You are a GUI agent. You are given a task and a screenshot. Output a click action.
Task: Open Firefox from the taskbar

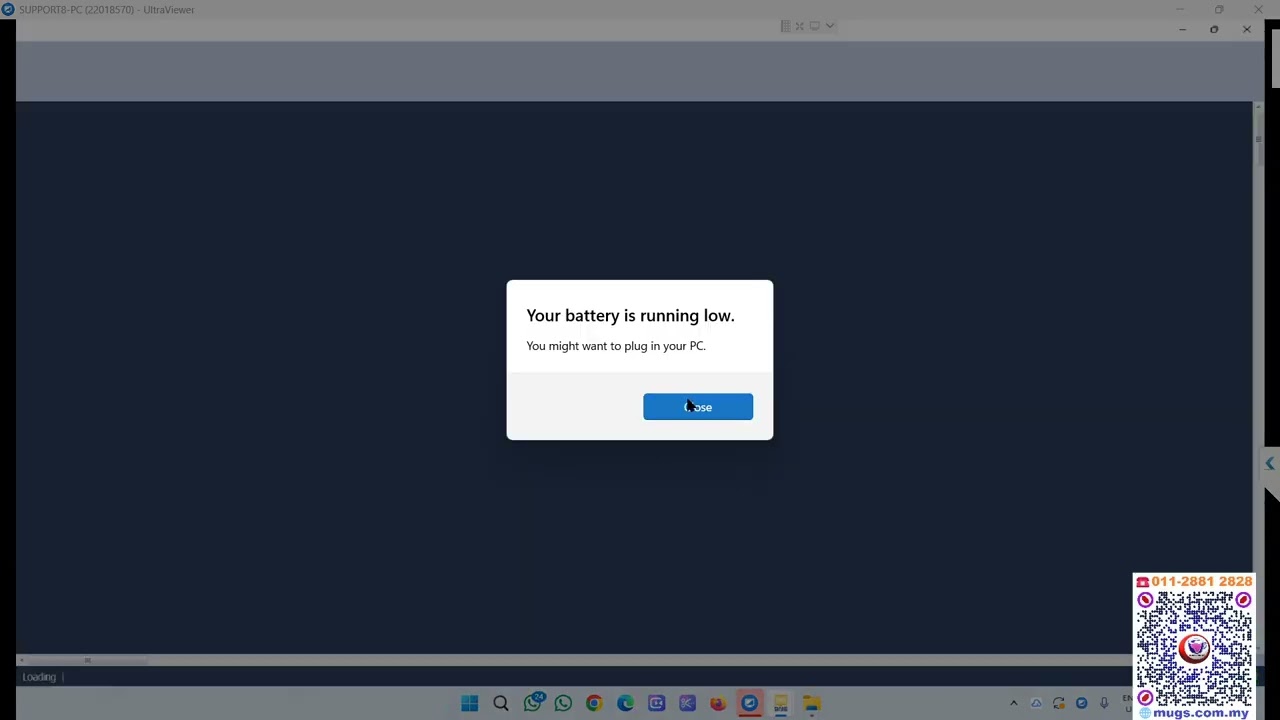(718, 703)
